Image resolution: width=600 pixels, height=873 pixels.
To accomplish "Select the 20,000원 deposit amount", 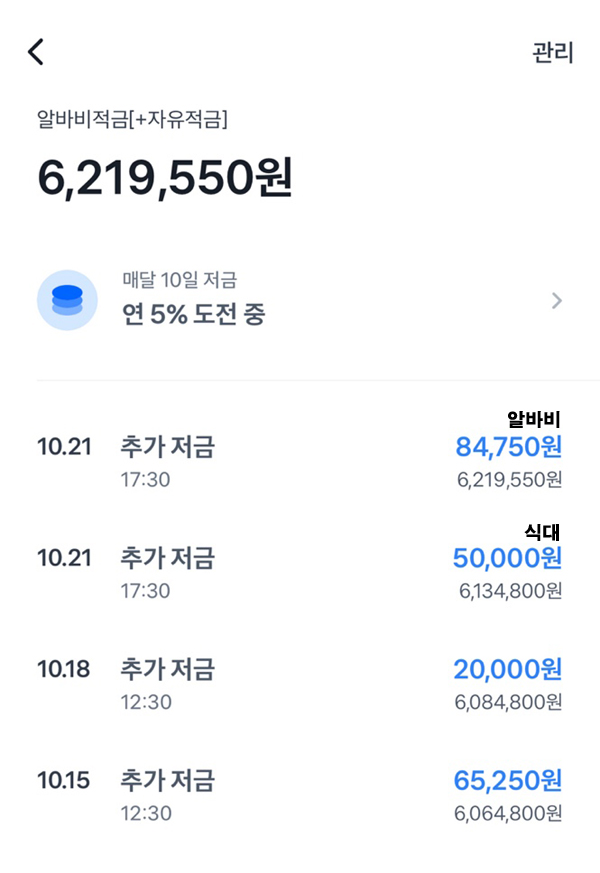I will [507, 669].
